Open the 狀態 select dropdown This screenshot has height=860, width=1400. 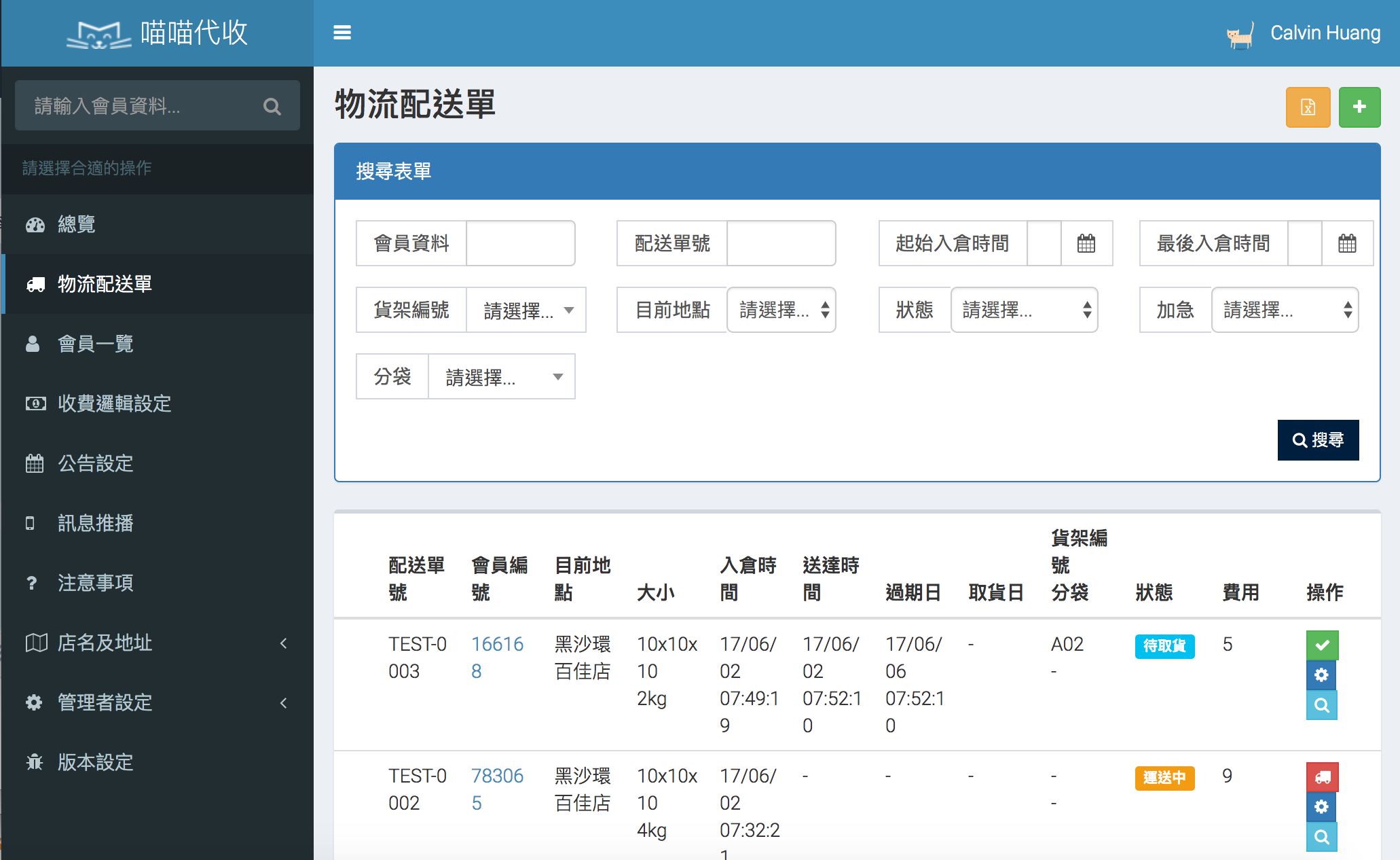click(1024, 310)
